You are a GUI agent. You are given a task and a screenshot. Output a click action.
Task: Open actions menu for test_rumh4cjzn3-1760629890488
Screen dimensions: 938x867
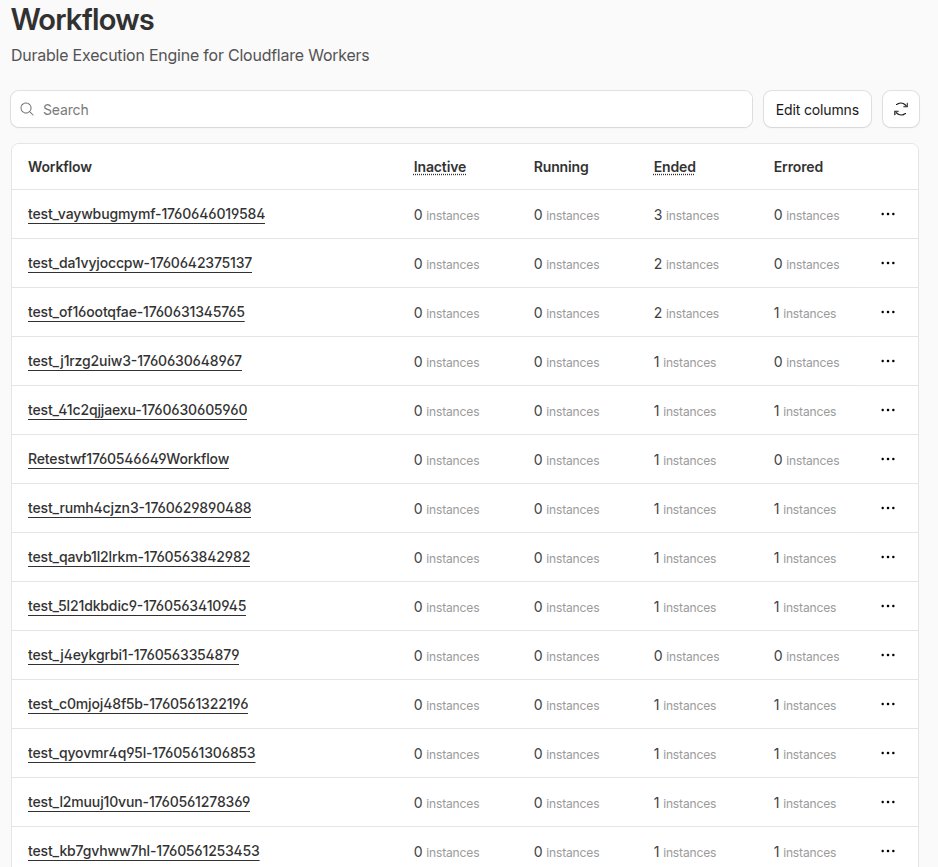888,509
